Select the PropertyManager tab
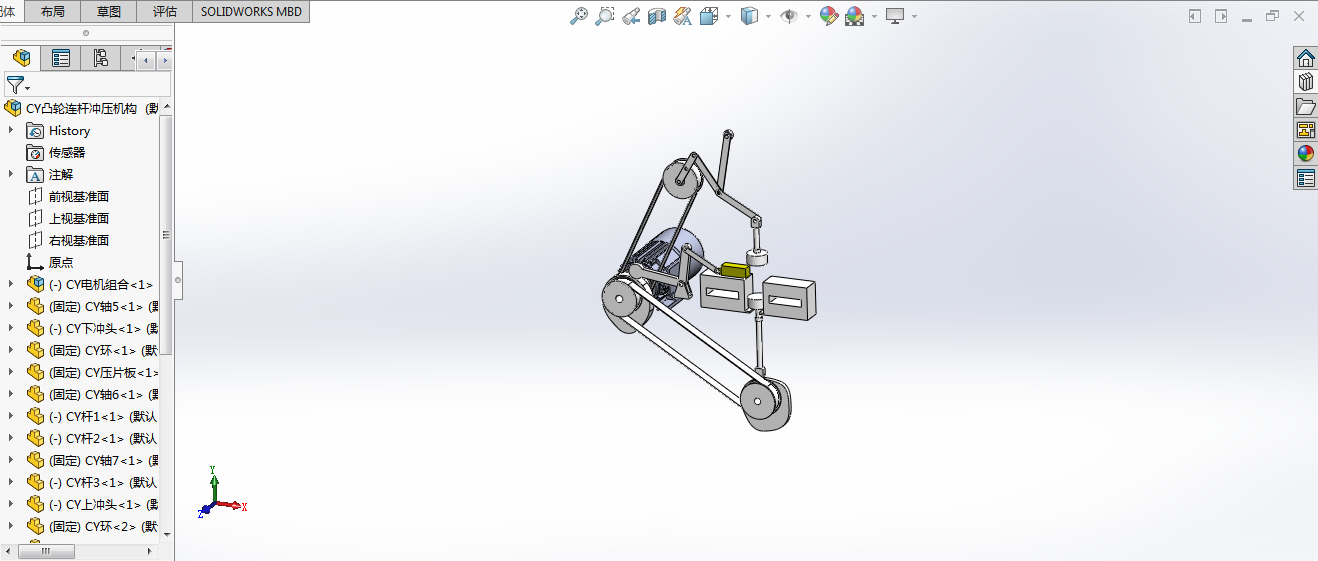Image resolution: width=1318 pixels, height=561 pixels. (61, 58)
